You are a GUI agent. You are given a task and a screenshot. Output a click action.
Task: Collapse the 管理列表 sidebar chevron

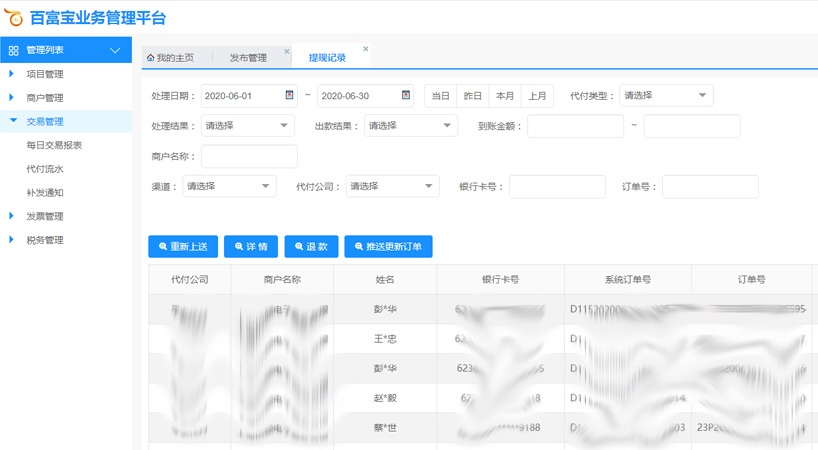115,50
